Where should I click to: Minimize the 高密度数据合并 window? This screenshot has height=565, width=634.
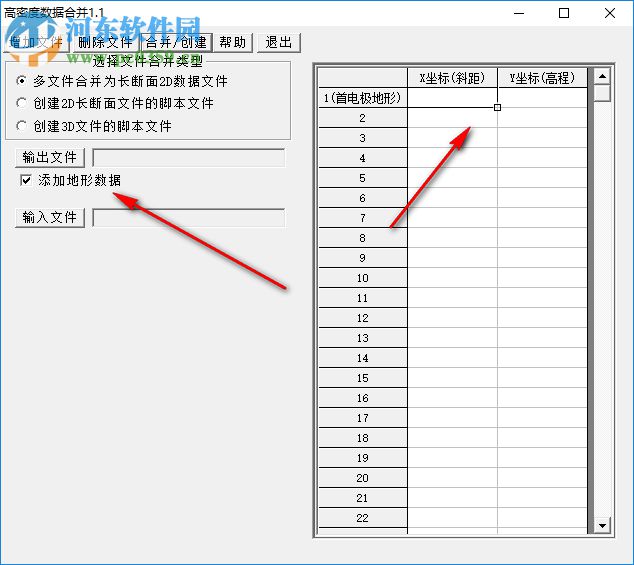tap(519, 13)
